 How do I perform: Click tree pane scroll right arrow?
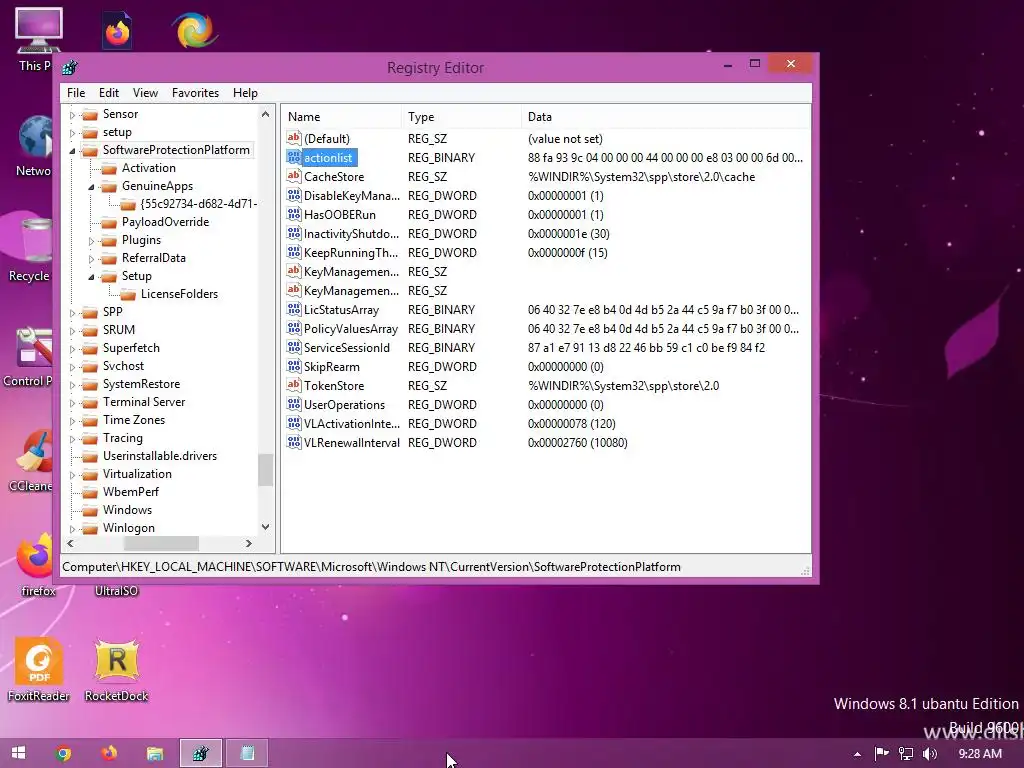coord(249,543)
